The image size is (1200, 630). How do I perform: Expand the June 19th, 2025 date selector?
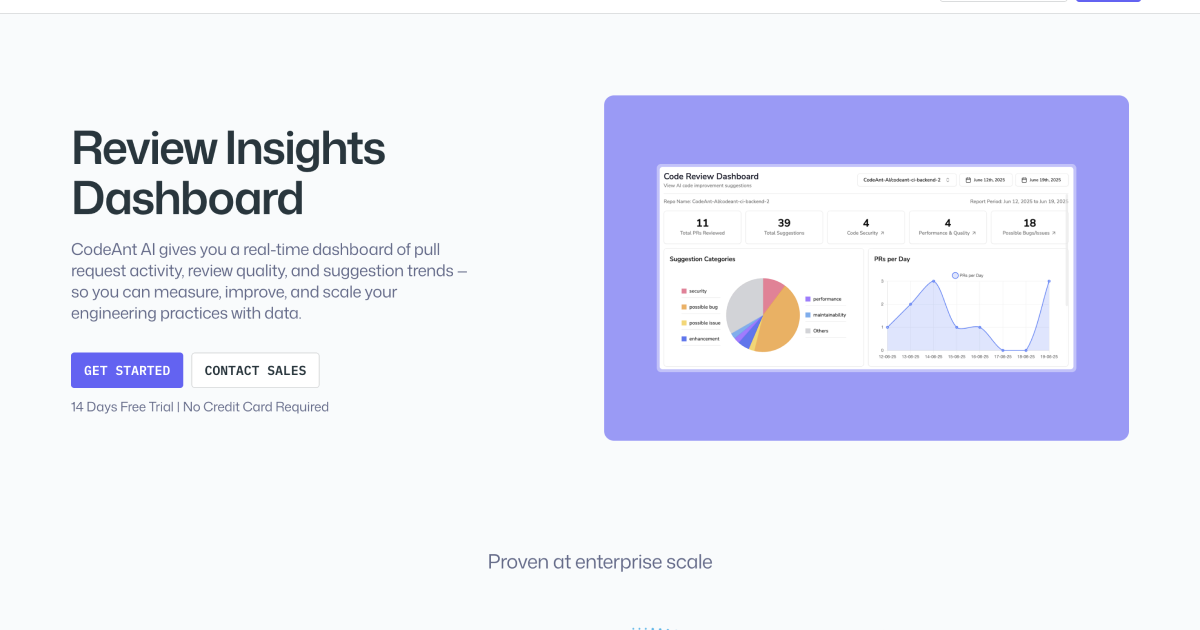point(1042,180)
